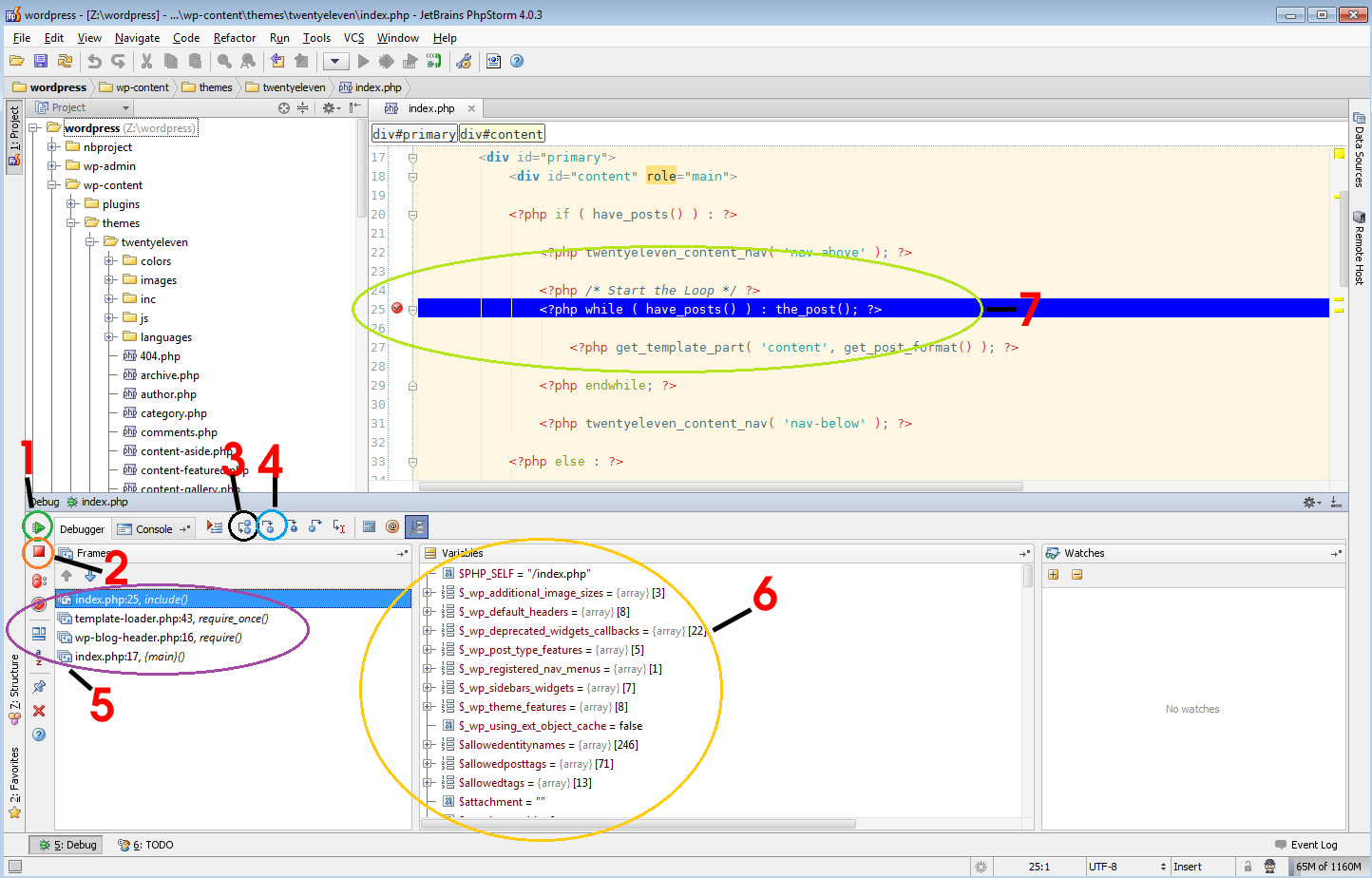The image size is (1372, 878).
Task: Click the pin tab icon in debug sidebar
Action: click(39, 686)
